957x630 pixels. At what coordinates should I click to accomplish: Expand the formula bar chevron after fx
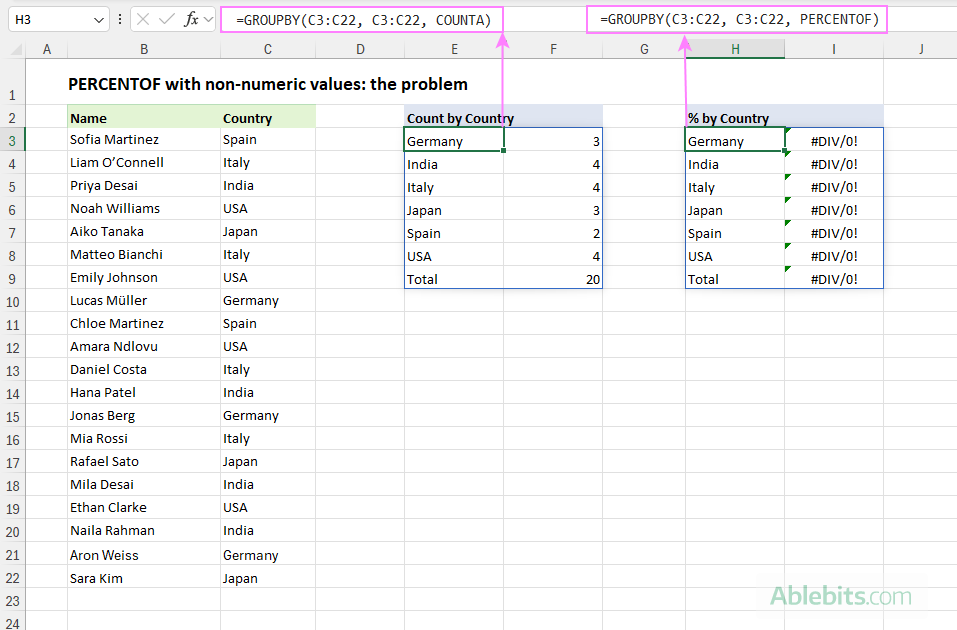coord(208,19)
